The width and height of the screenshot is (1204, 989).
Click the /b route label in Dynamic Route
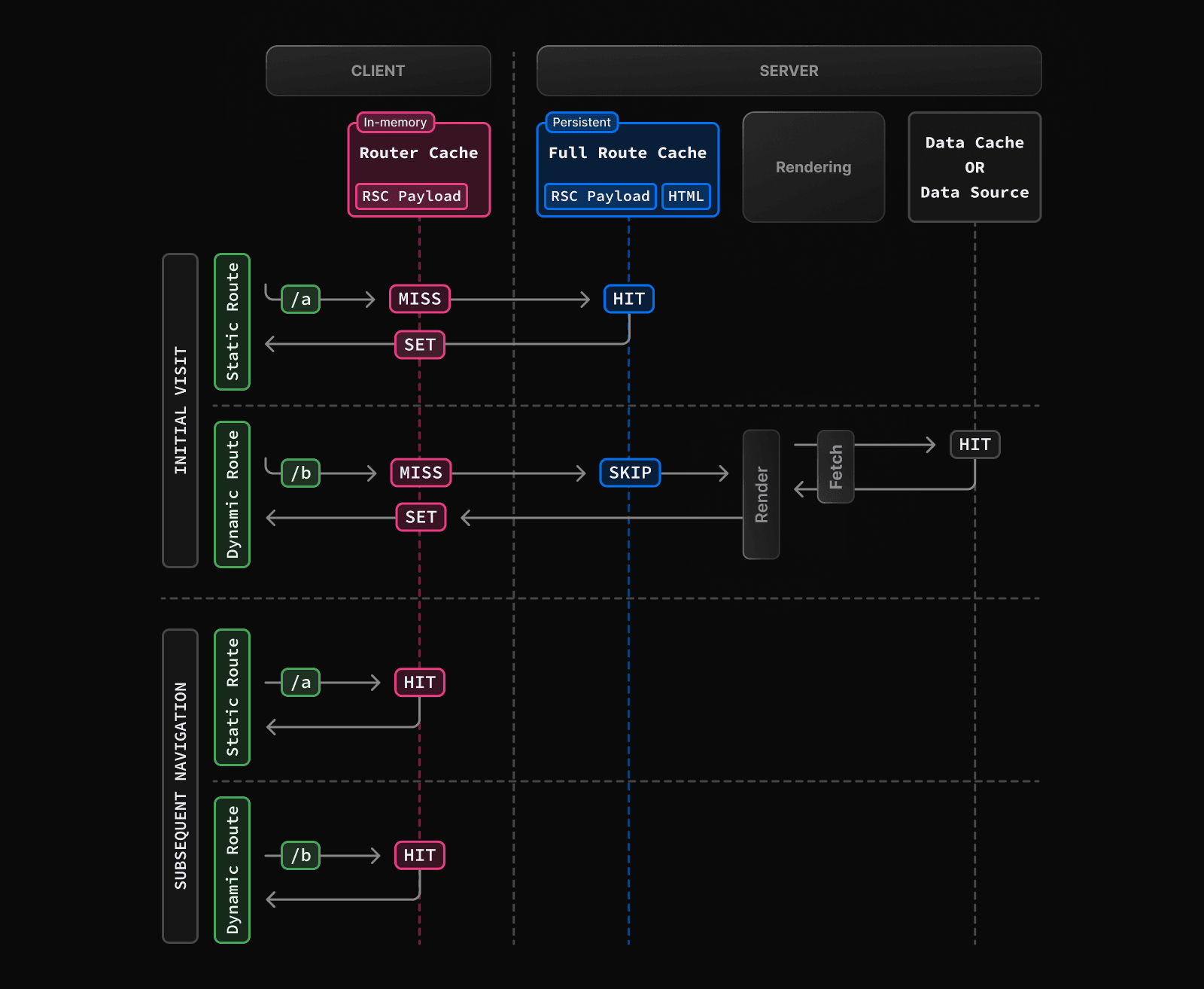click(x=299, y=473)
